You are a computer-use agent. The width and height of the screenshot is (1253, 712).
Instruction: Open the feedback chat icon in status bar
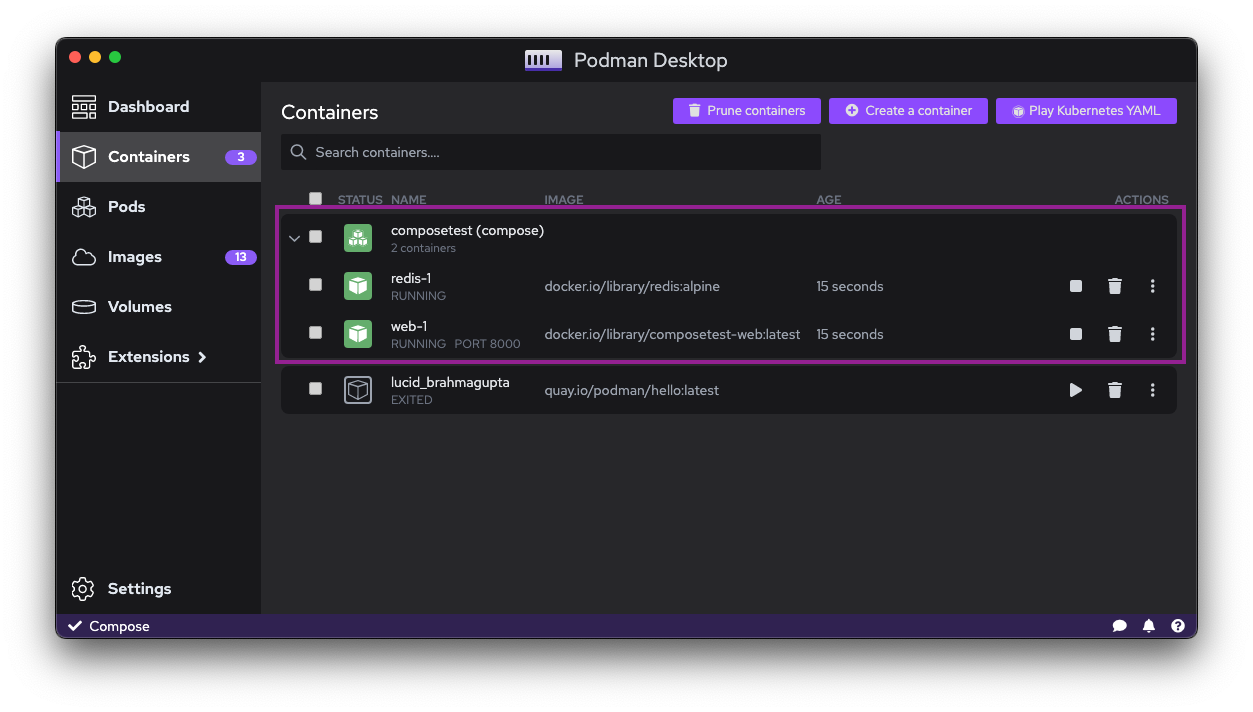point(1119,626)
